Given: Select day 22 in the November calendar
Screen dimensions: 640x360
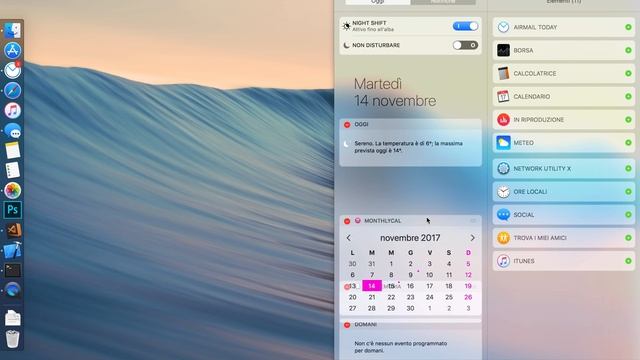Looking at the screenshot, I should [x=391, y=297].
